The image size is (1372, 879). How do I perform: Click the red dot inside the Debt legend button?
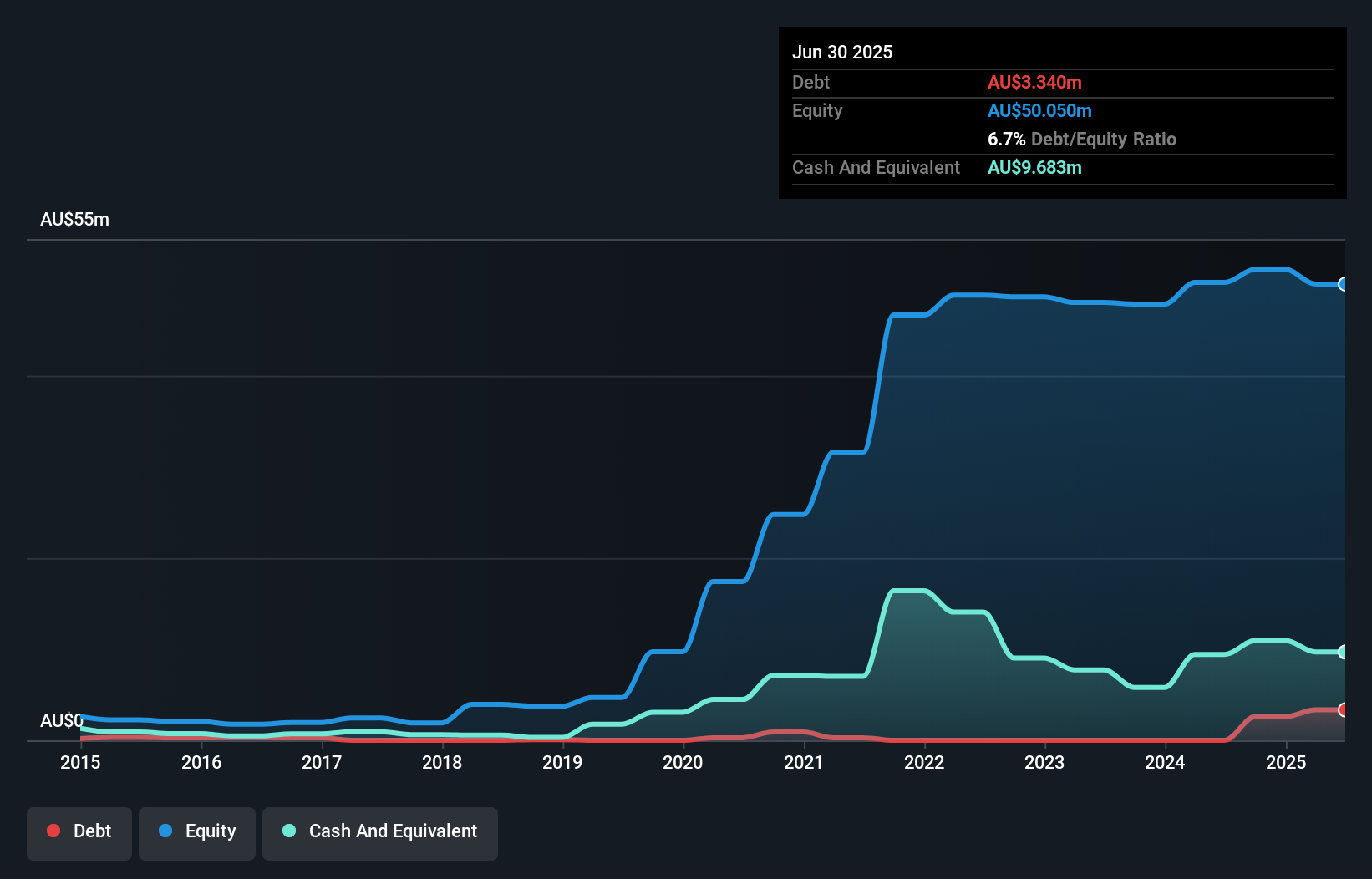(x=53, y=831)
